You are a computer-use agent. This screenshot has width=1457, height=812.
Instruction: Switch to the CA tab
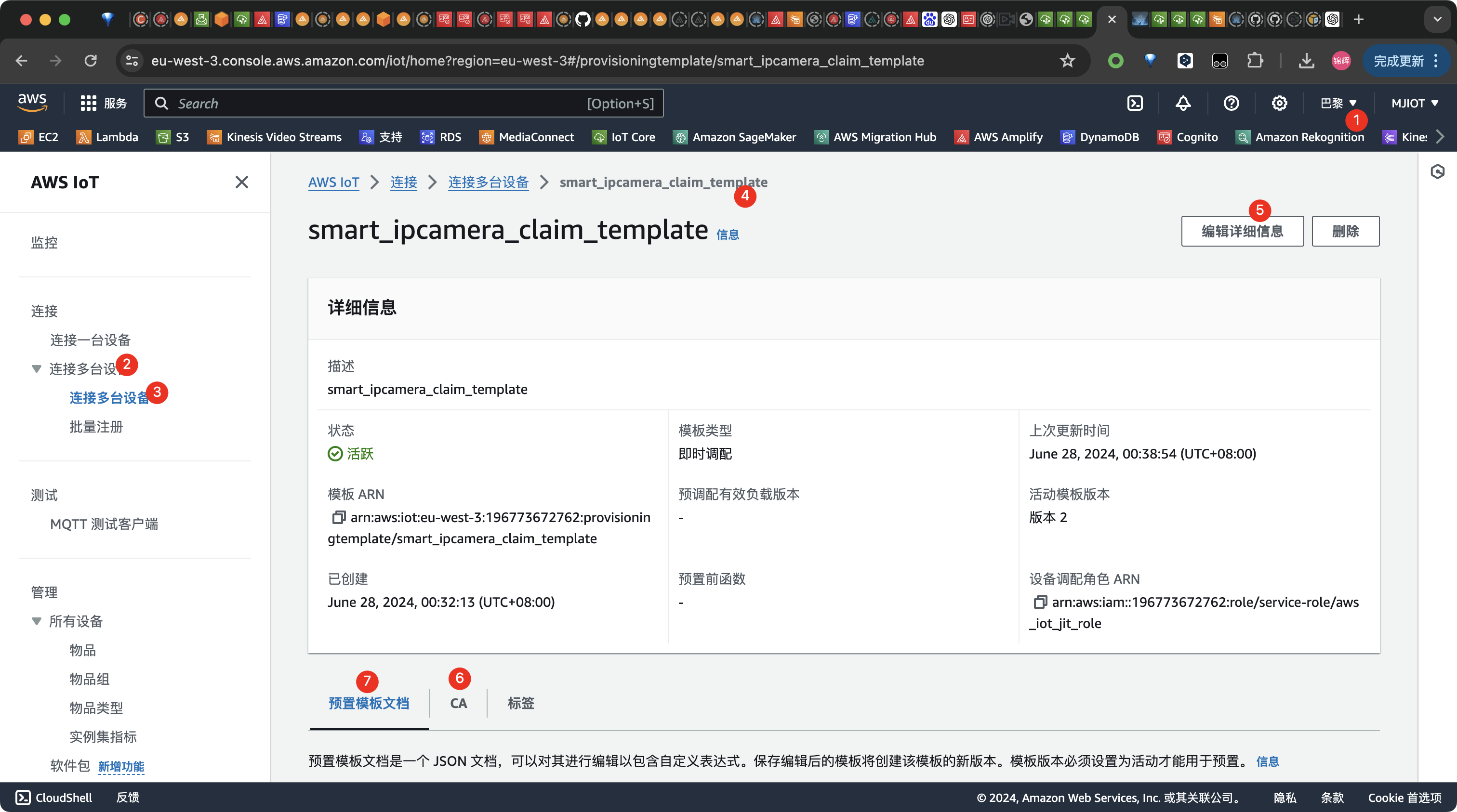(x=458, y=703)
